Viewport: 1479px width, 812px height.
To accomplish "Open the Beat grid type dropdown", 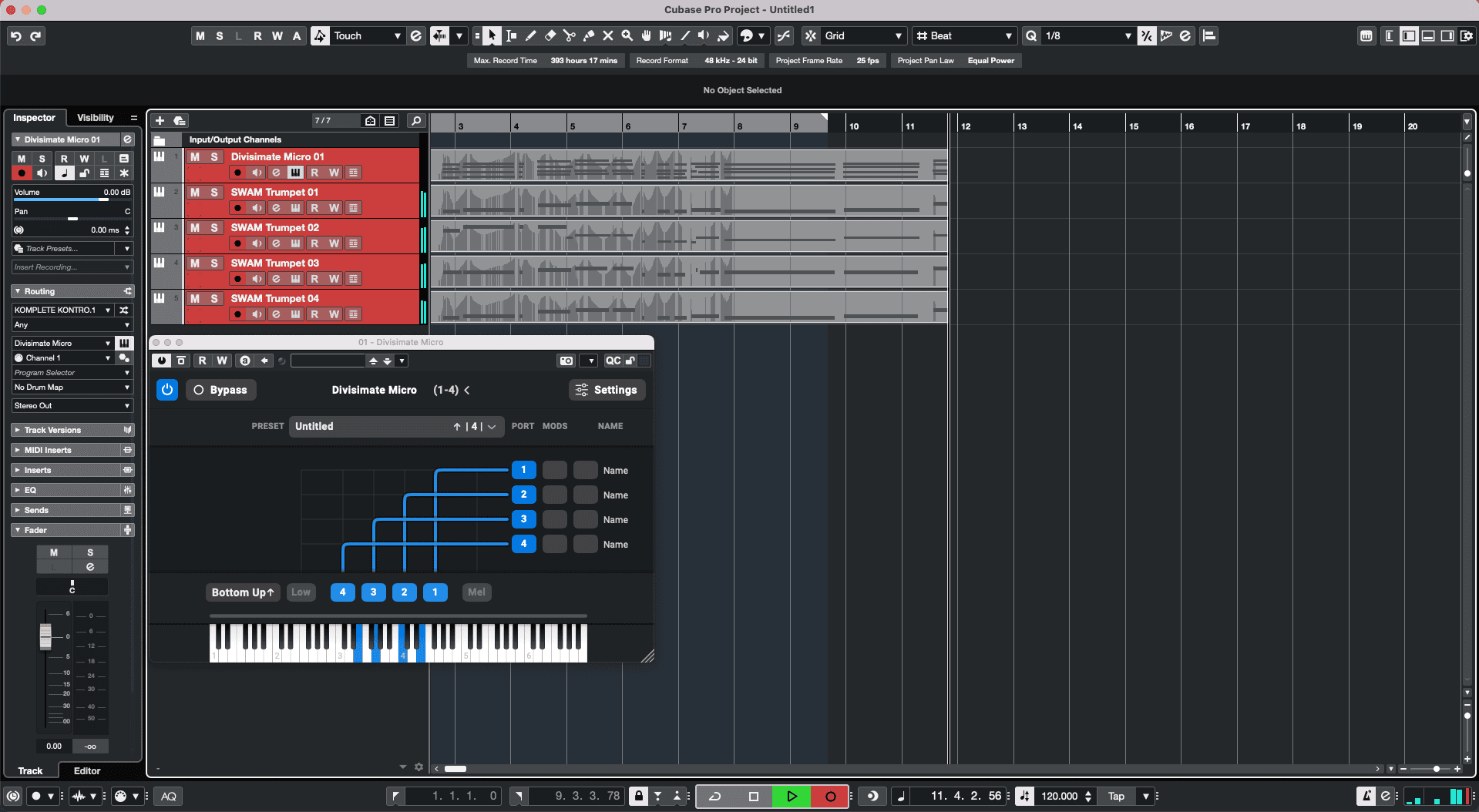I will [x=965, y=35].
